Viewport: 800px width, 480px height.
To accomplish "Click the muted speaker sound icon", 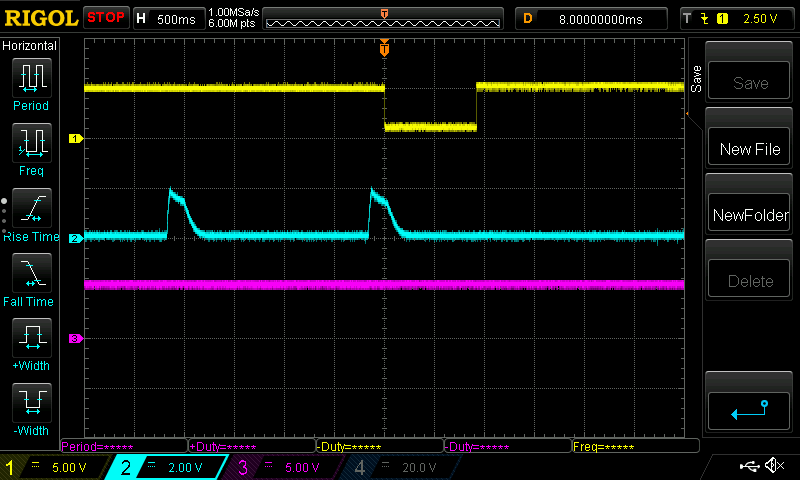I will [775, 465].
